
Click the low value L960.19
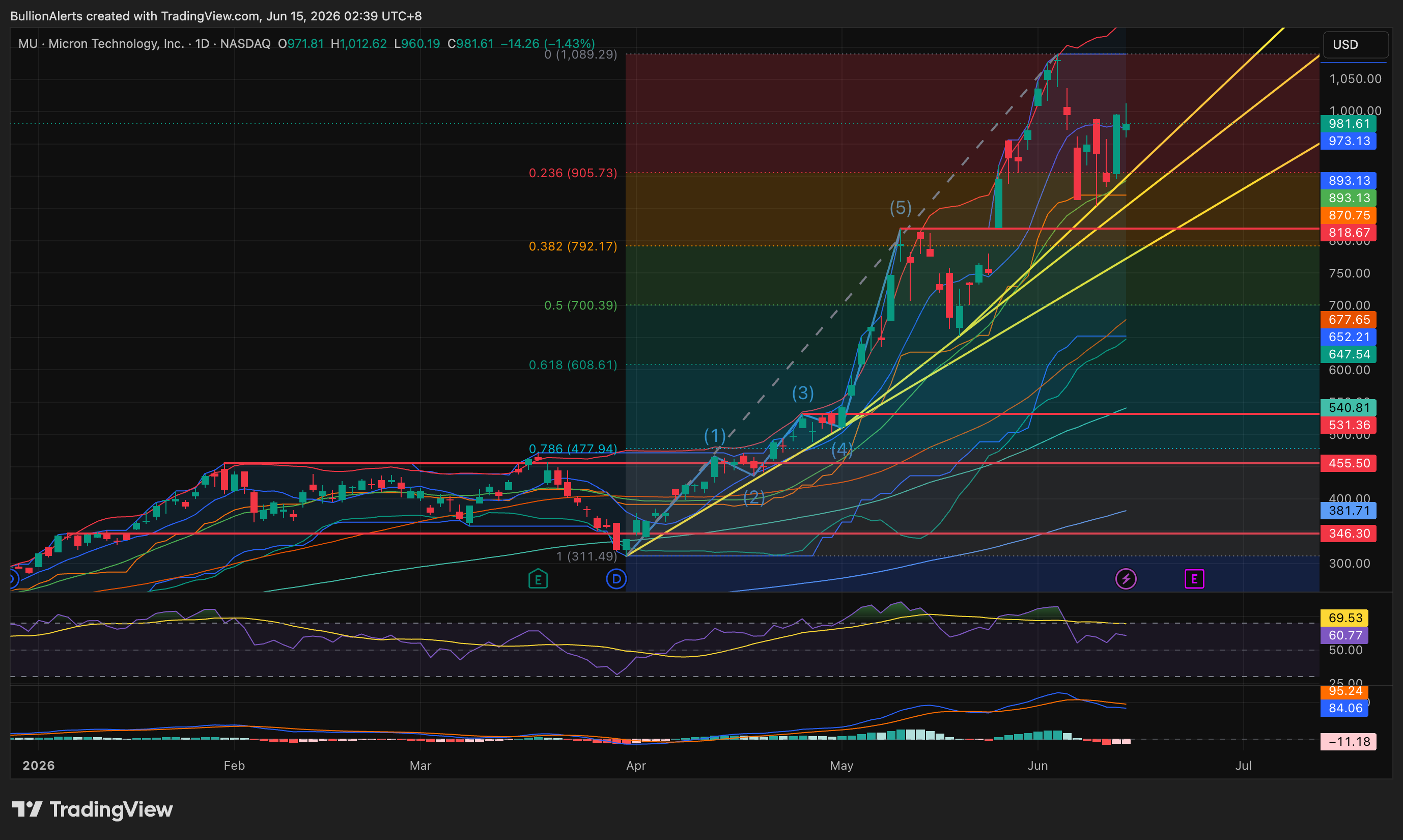(x=417, y=44)
